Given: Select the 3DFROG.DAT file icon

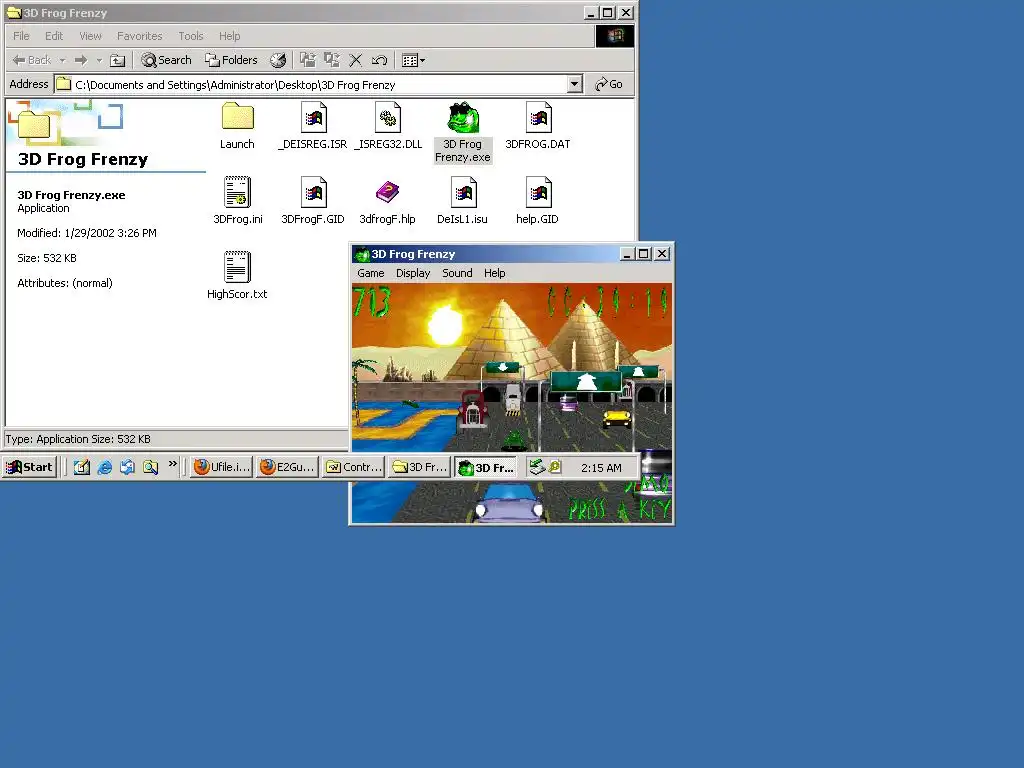Looking at the screenshot, I should [538, 118].
